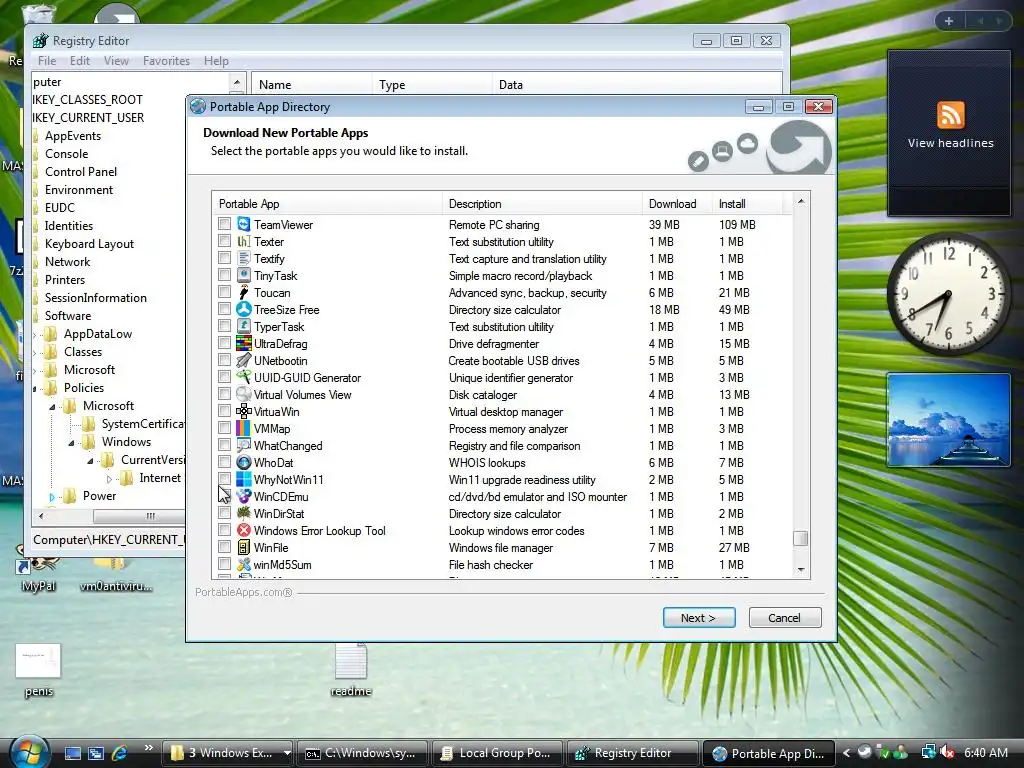The height and width of the screenshot is (768, 1024).
Task: Check the WinDirStat checkbox
Action: (x=225, y=513)
